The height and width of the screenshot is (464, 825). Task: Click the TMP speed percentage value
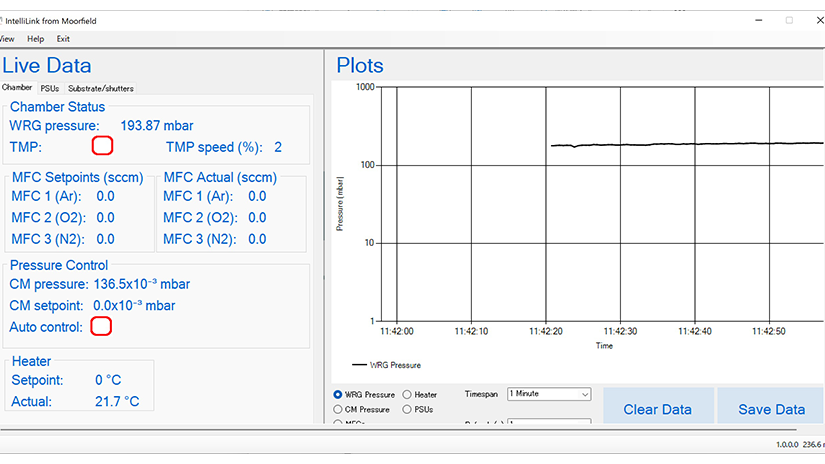click(x=278, y=147)
